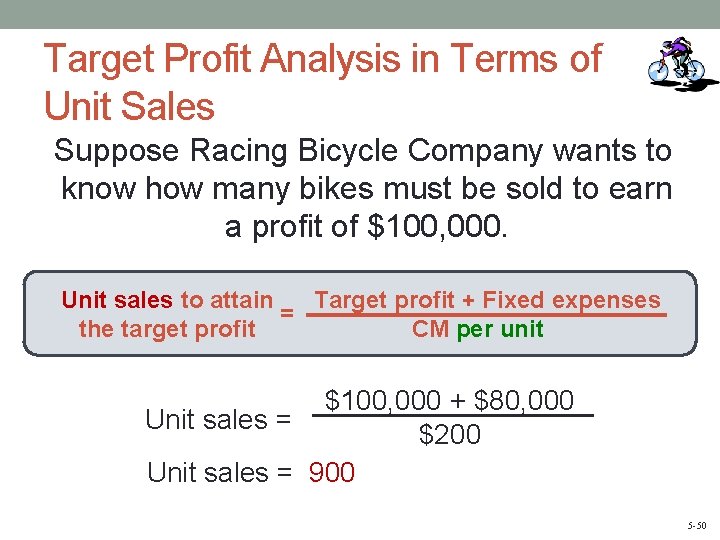720x540 pixels.
Task: Click the red '900' result
Action: [332, 472]
